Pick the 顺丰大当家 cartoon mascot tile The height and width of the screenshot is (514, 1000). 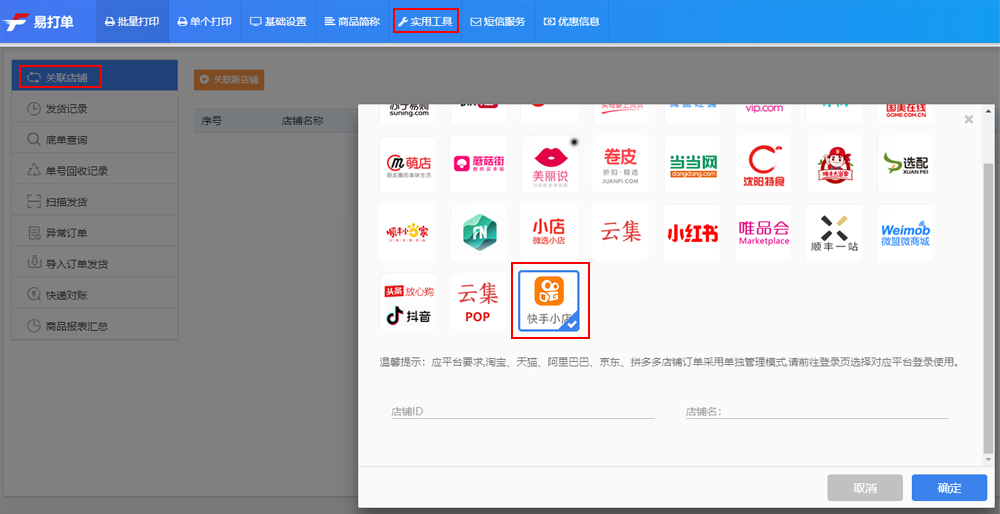[835, 164]
